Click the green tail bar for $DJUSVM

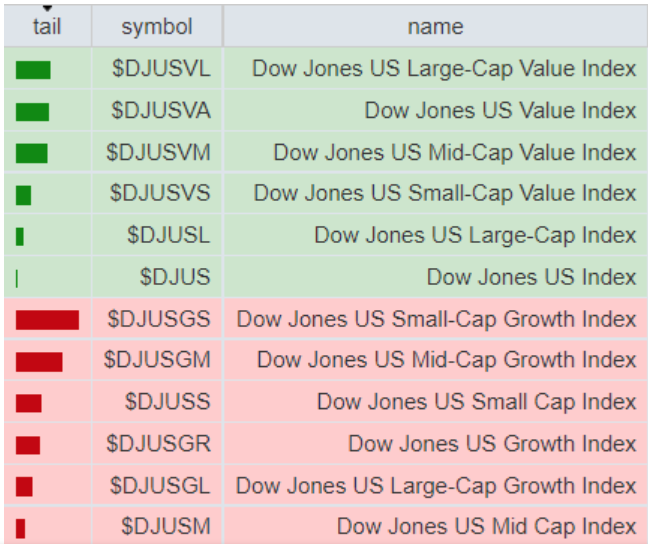pos(32,153)
